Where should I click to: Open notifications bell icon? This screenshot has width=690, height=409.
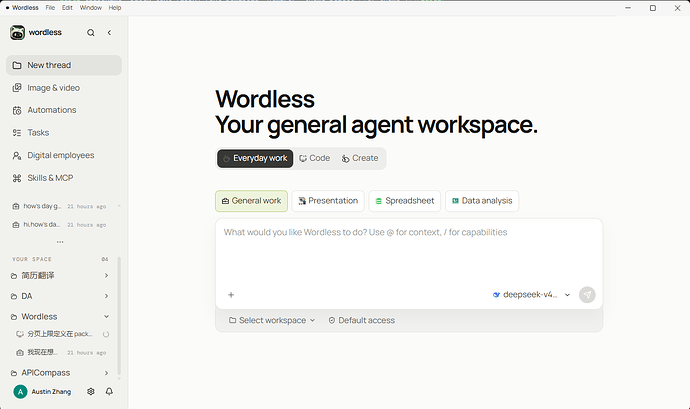(x=109, y=391)
